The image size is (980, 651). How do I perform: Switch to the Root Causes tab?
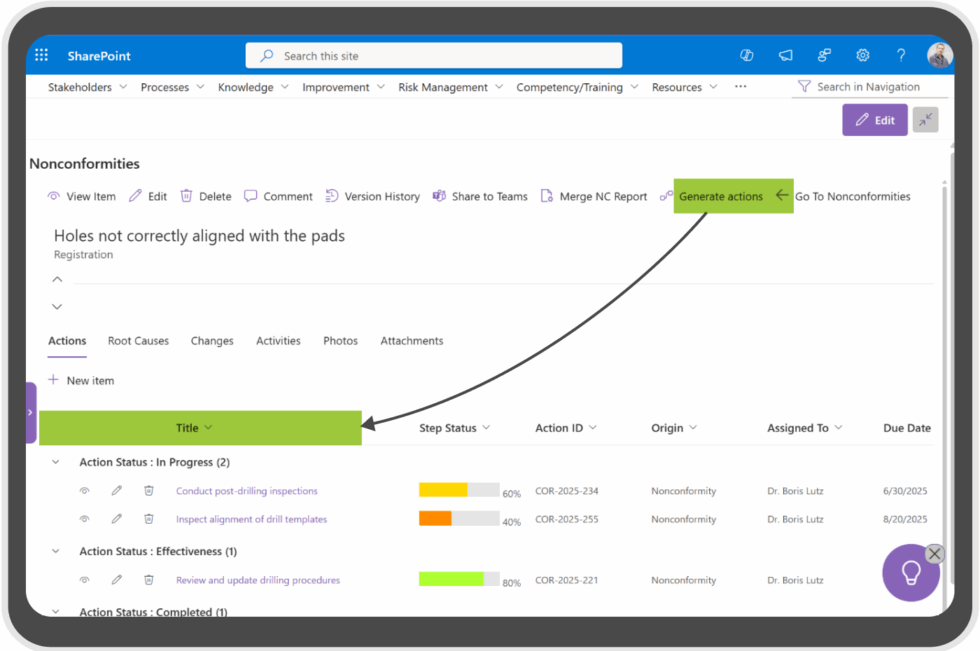138,341
